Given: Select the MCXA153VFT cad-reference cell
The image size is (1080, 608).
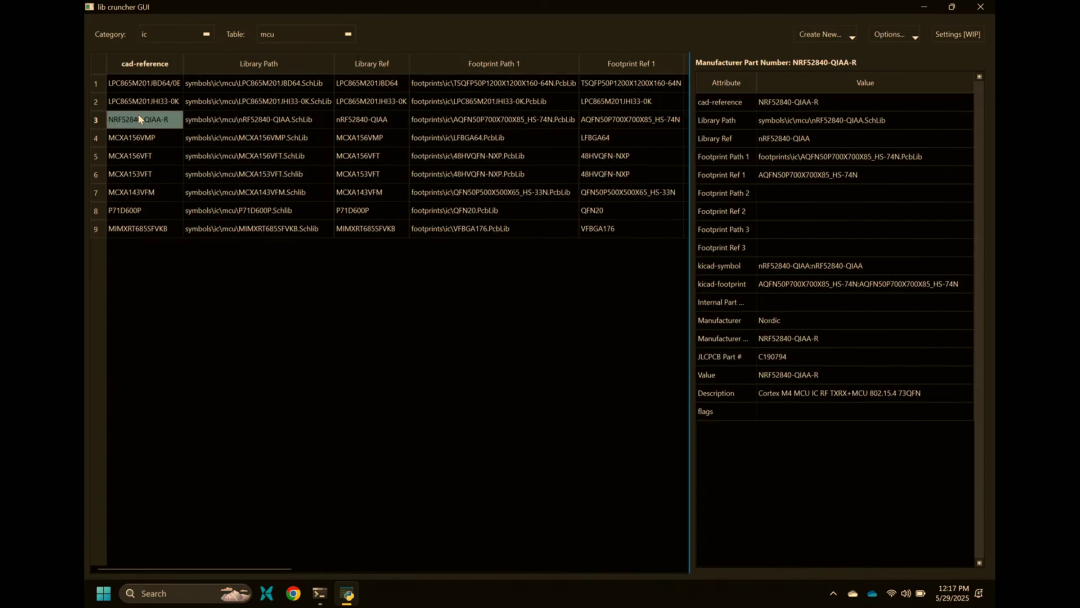Looking at the screenshot, I should 145,174.
